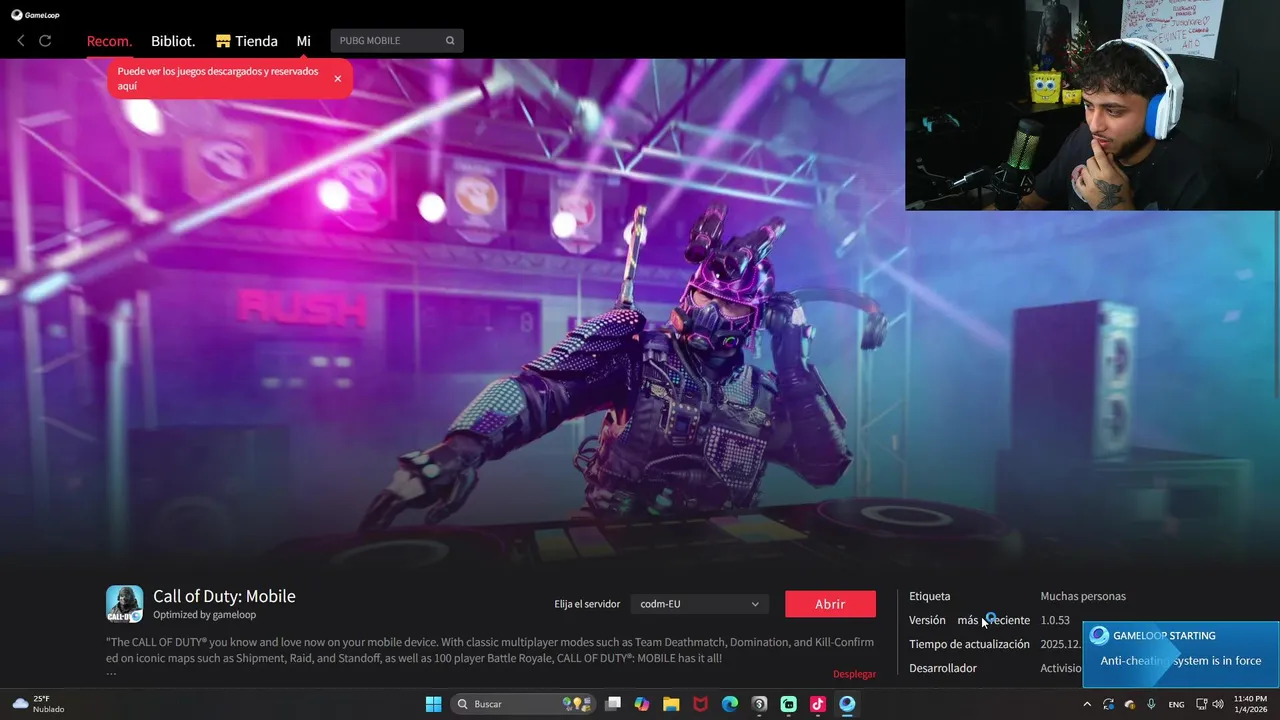
Task: Click the Abrir button
Action: click(x=830, y=604)
